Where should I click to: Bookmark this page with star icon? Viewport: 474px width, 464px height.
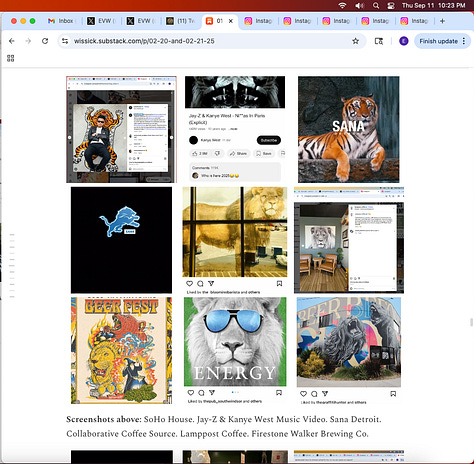pos(356,41)
